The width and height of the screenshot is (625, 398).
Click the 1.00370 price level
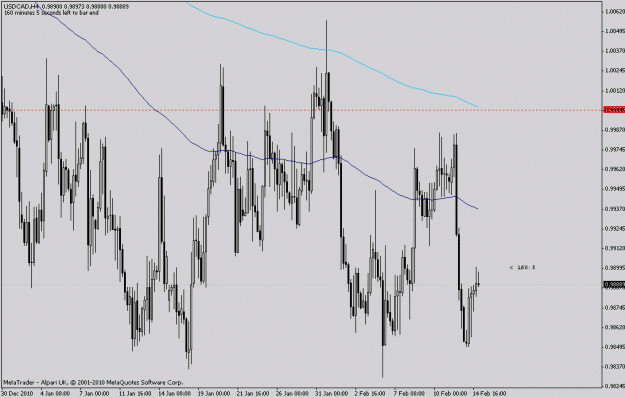(615, 51)
